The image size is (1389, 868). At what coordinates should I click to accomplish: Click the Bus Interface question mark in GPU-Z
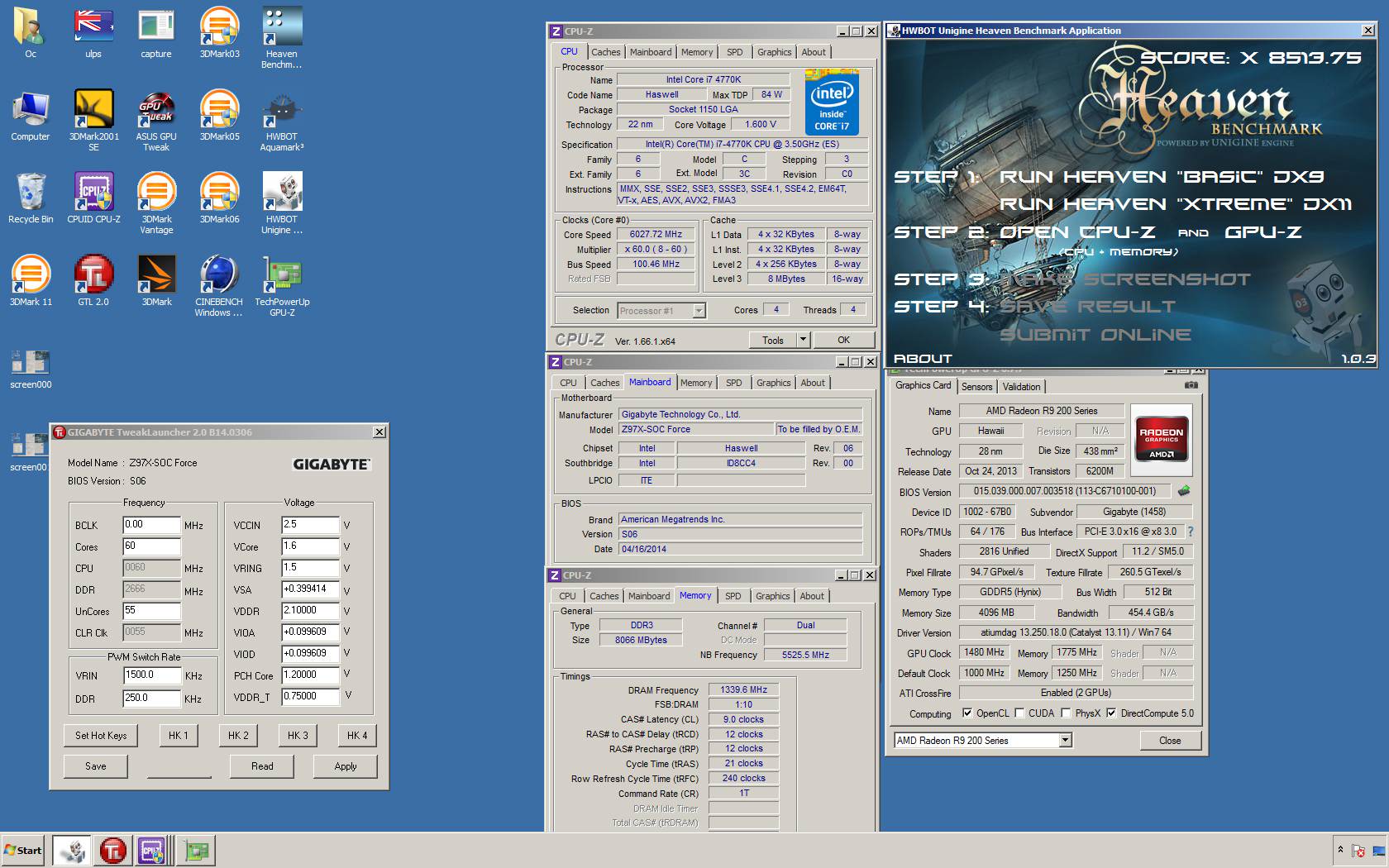[1191, 532]
